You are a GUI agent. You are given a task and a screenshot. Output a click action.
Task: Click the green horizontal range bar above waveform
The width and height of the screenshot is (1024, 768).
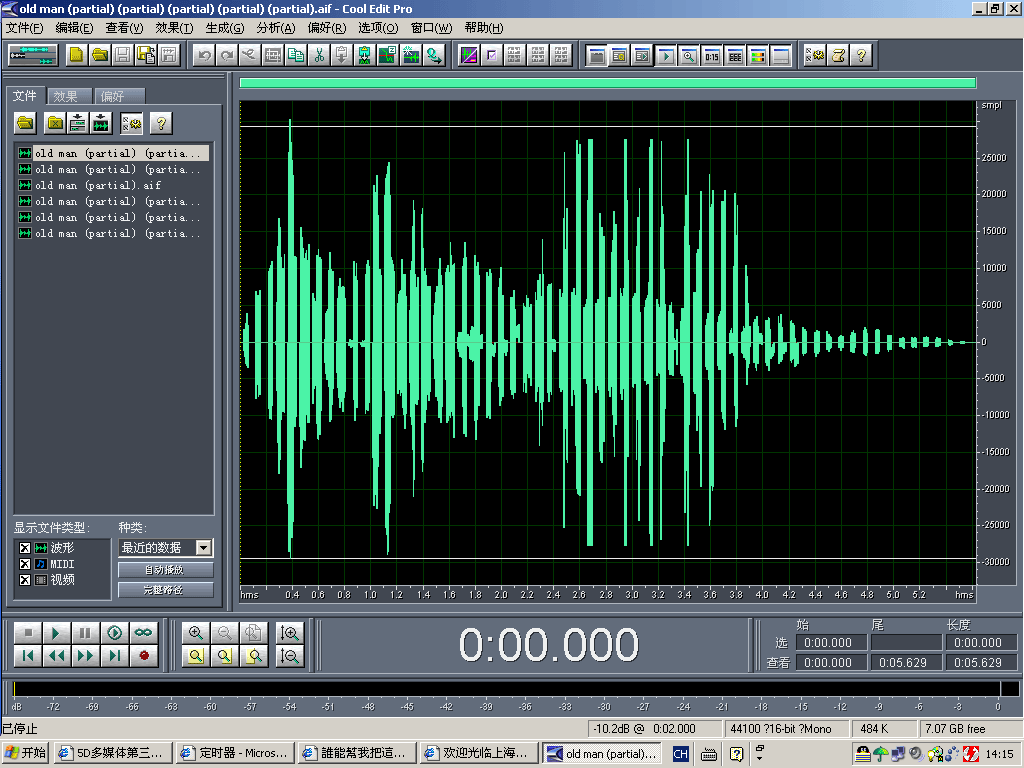click(x=607, y=82)
